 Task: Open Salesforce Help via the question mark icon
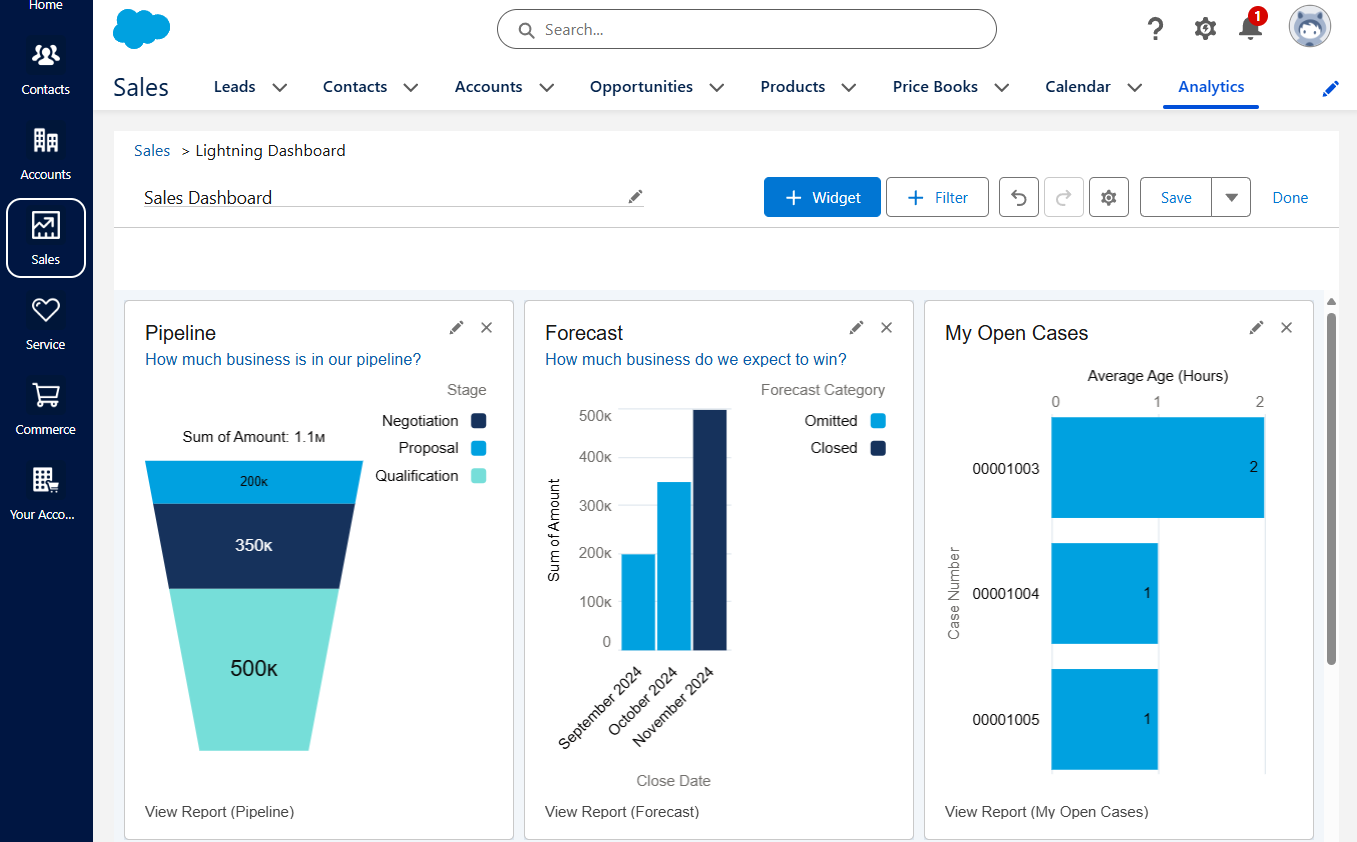pyautogui.click(x=1155, y=28)
